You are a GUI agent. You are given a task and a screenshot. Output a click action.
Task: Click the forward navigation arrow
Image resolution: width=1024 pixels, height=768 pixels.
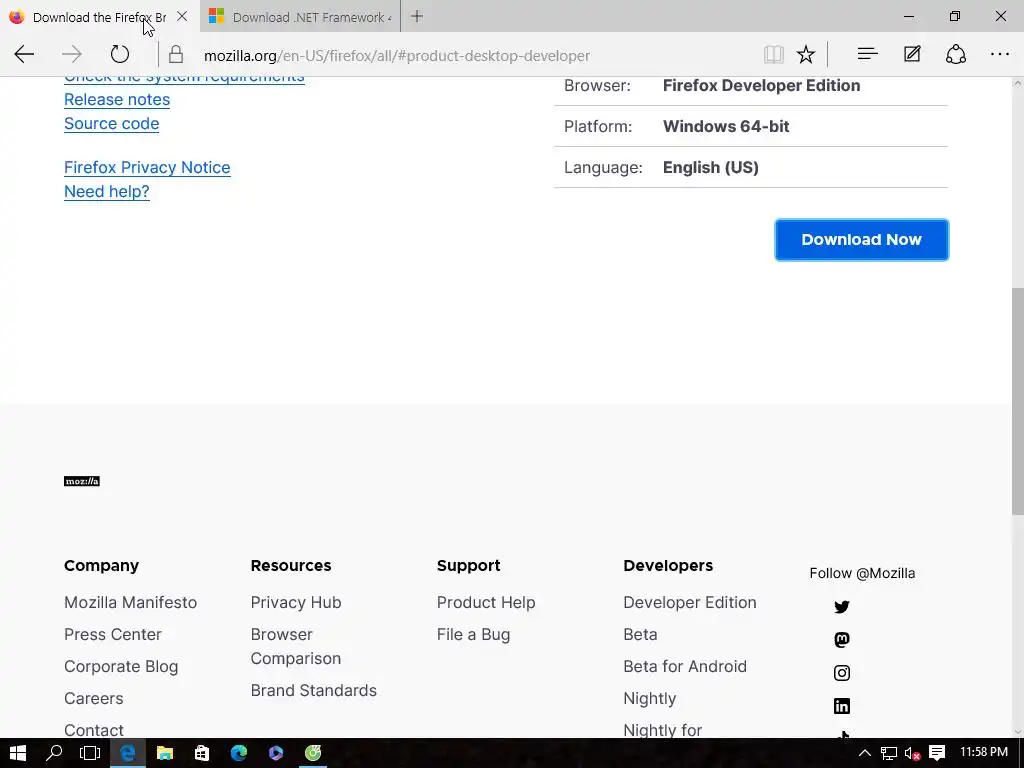coord(72,54)
